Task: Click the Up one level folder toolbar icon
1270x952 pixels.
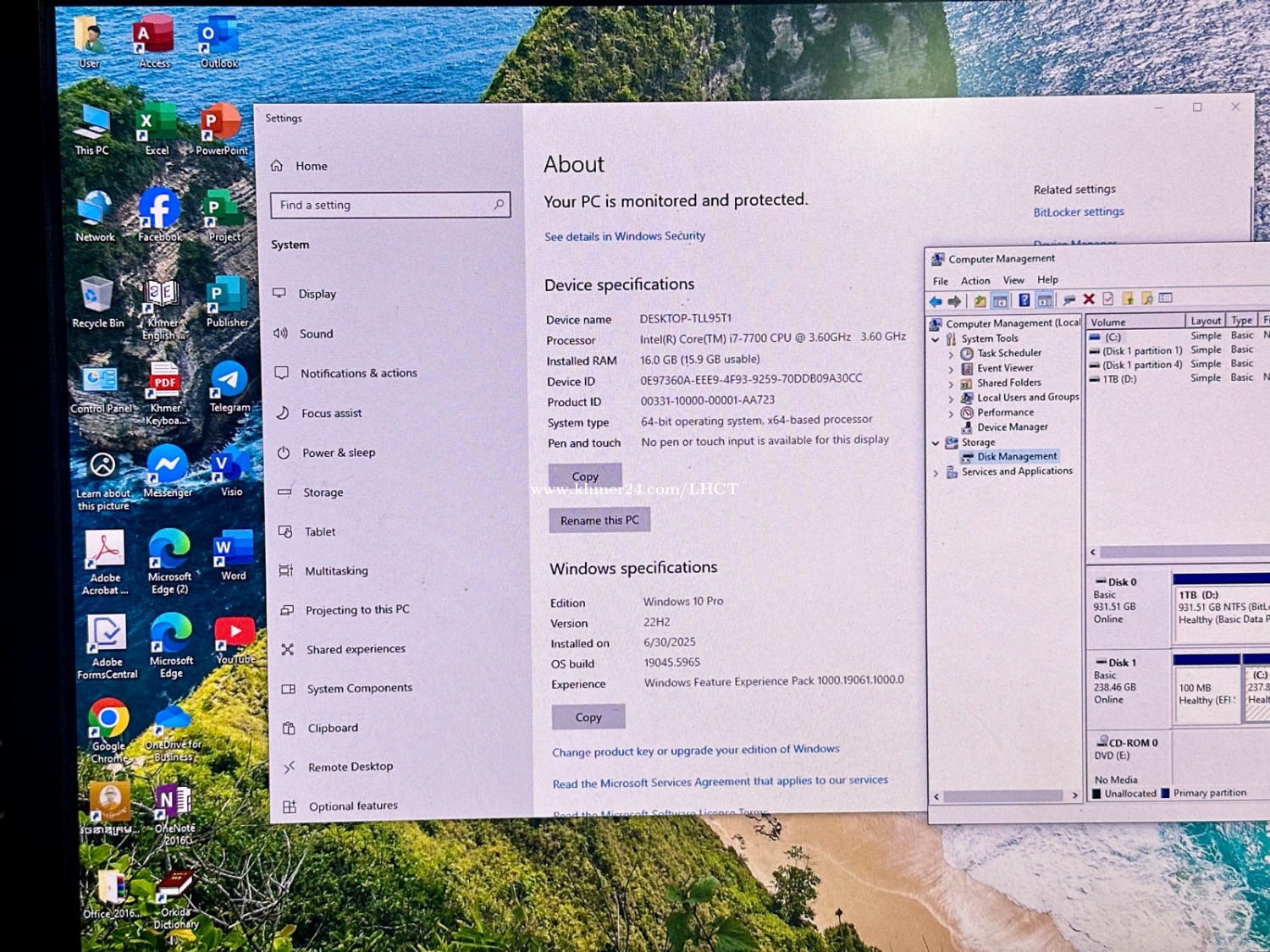Action: (980, 301)
